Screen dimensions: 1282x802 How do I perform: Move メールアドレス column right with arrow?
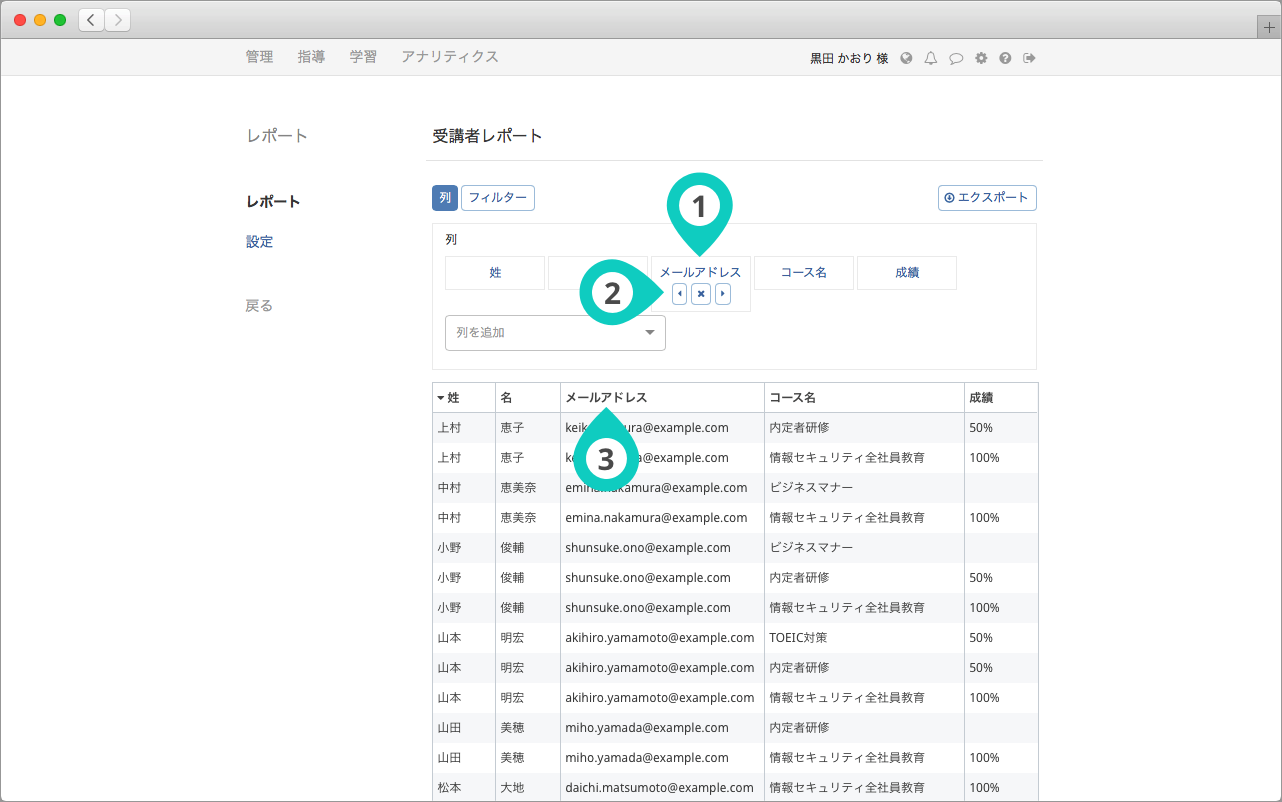point(722,294)
